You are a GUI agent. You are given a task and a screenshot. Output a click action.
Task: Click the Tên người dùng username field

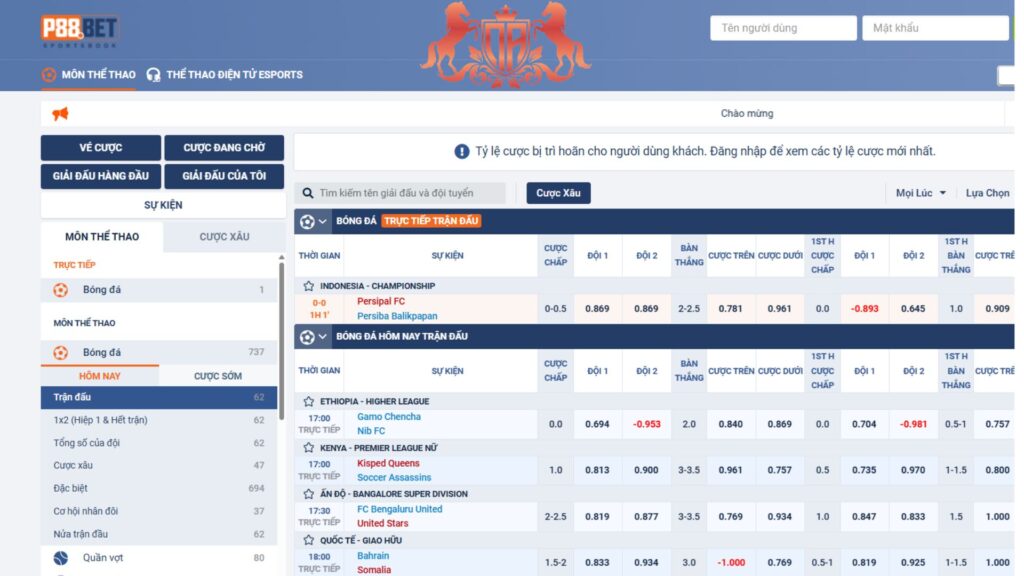tap(783, 28)
